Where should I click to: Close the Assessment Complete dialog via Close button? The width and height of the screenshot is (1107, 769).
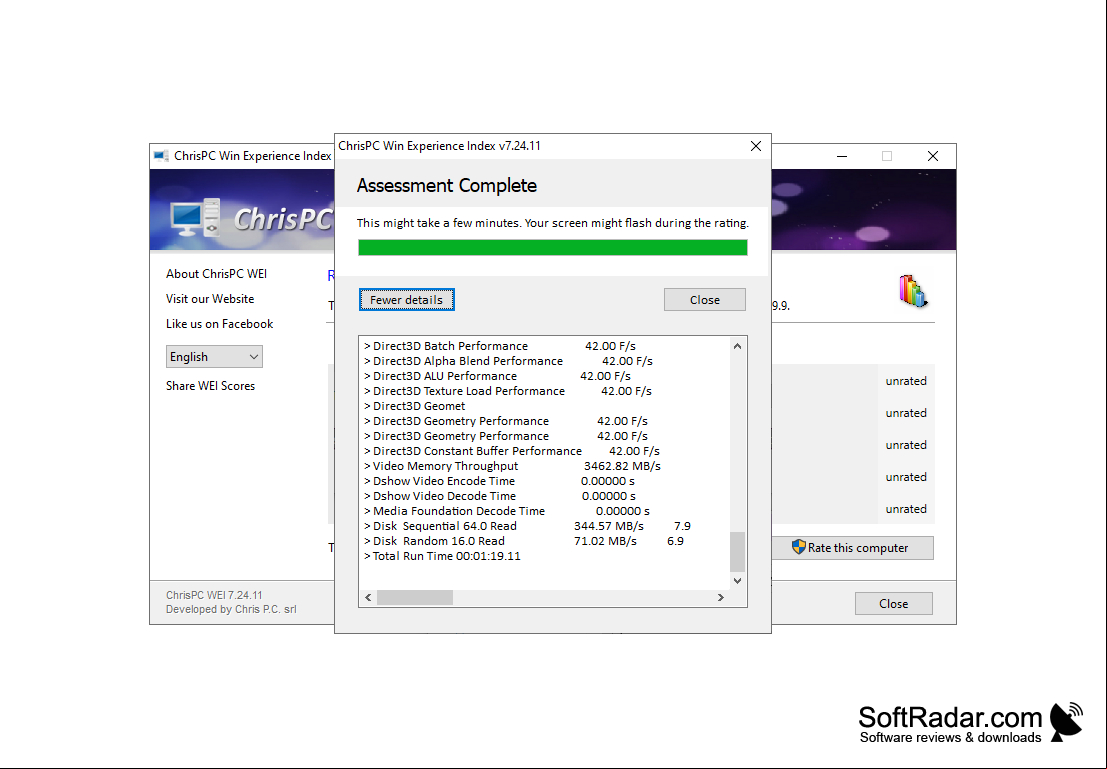pyautogui.click(x=704, y=299)
